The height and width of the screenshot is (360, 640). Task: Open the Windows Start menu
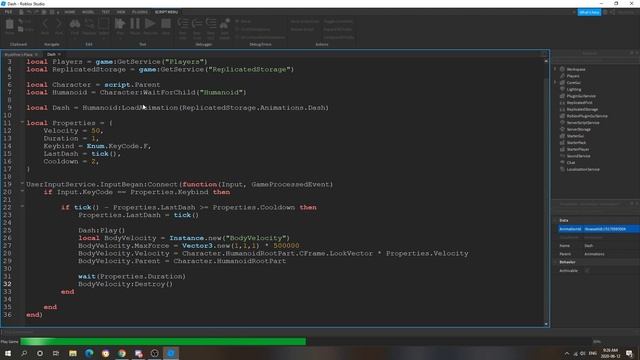8,353
